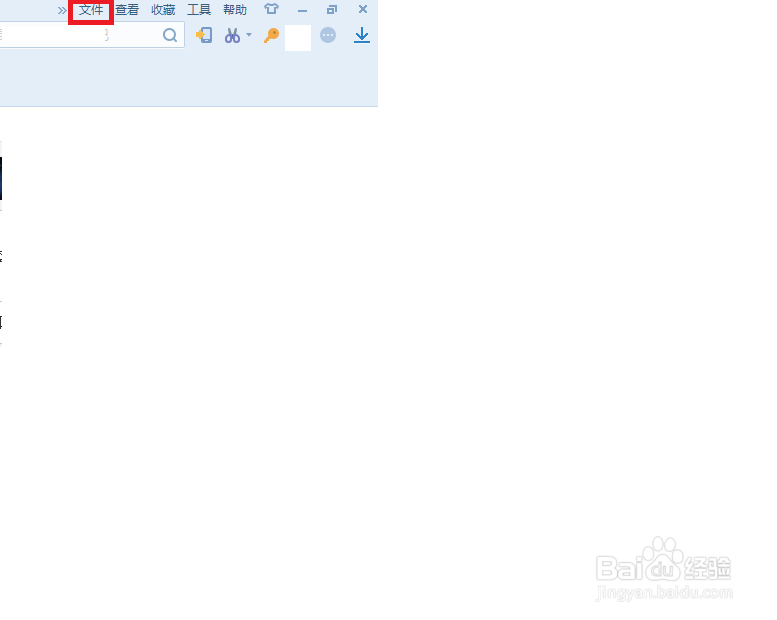Open the 工具 menu
The height and width of the screenshot is (620, 777).
[x=199, y=10]
